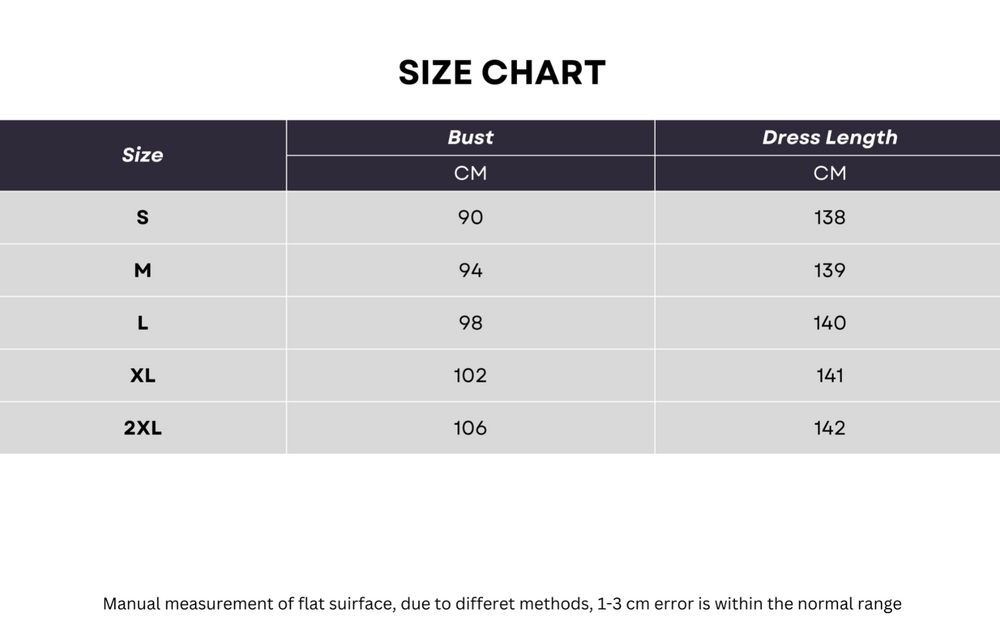Select the 2XL size row label
The width and height of the screenshot is (1000, 624).
coord(142,427)
